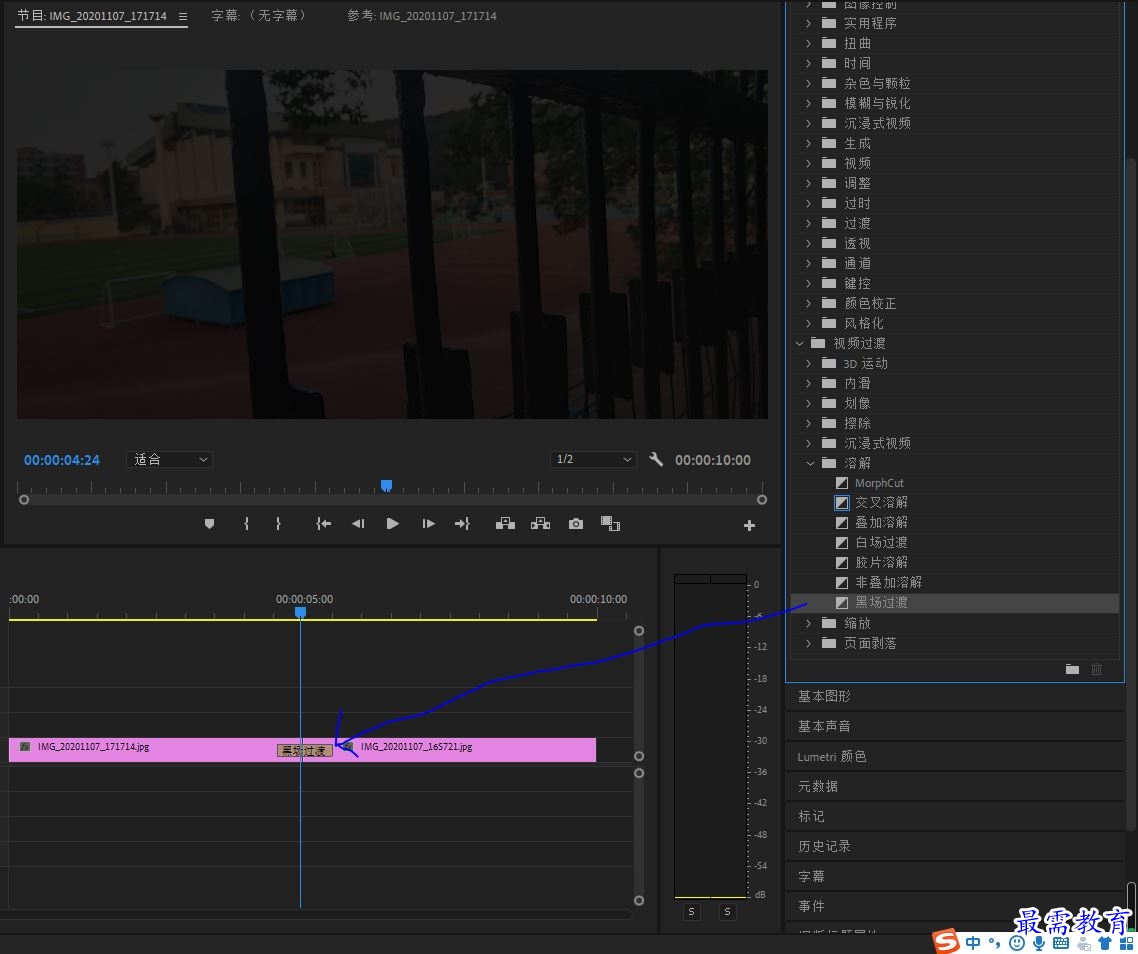Toggle Sogou Chinese 中 input mode
The image size is (1138, 954).
973,942
